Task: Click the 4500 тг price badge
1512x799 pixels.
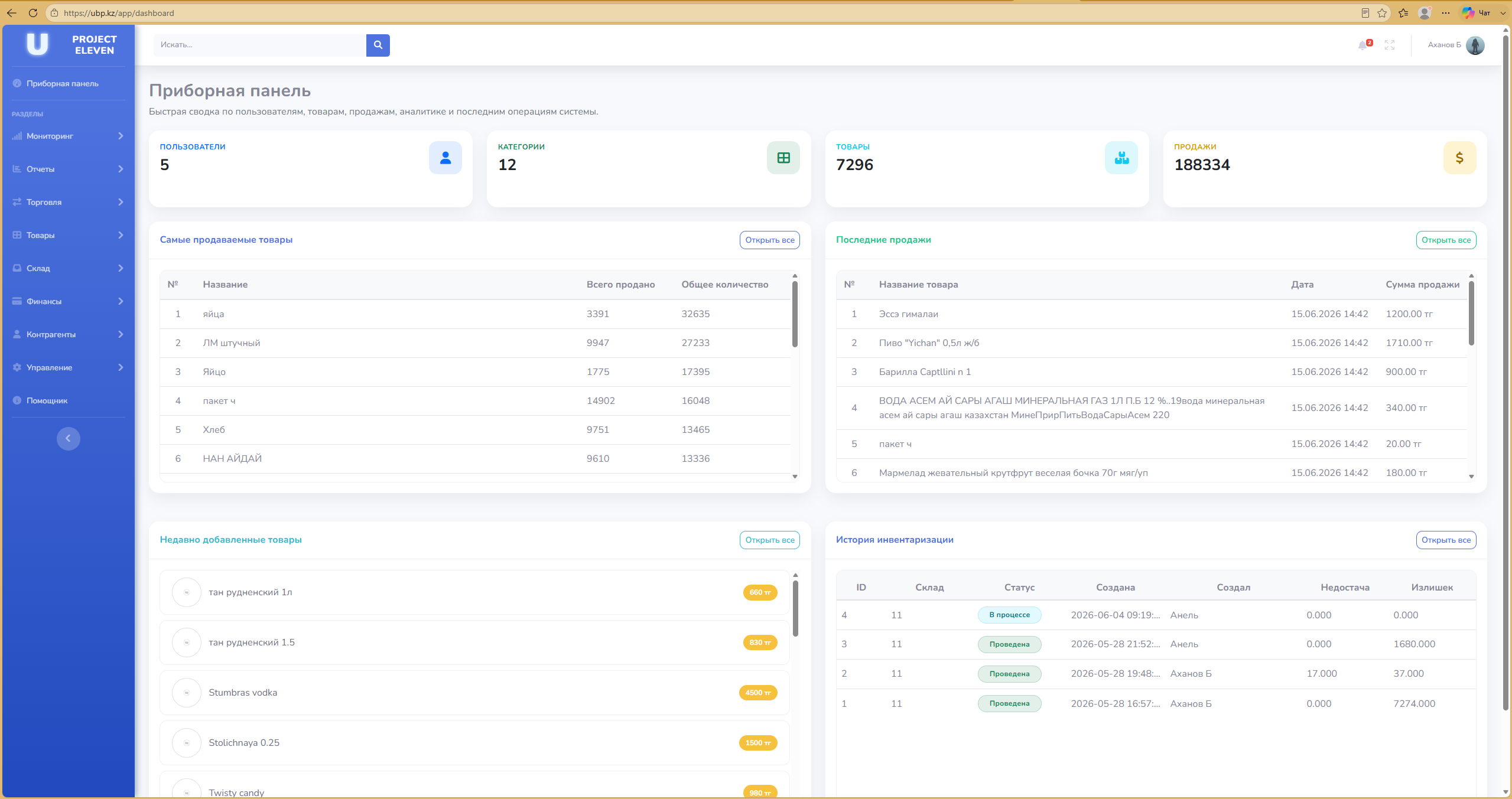Action: tap(758, 693)
